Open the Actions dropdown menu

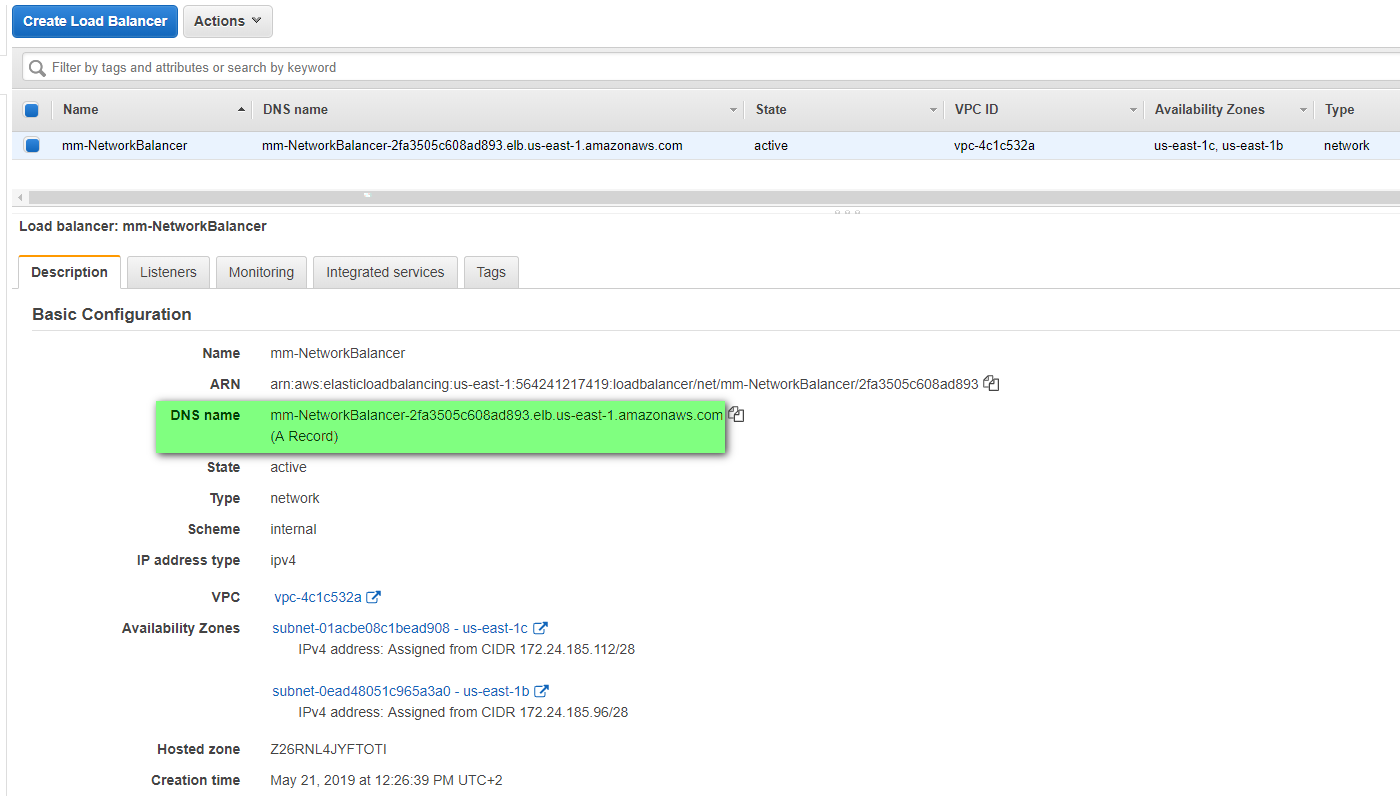click(227, 21)
